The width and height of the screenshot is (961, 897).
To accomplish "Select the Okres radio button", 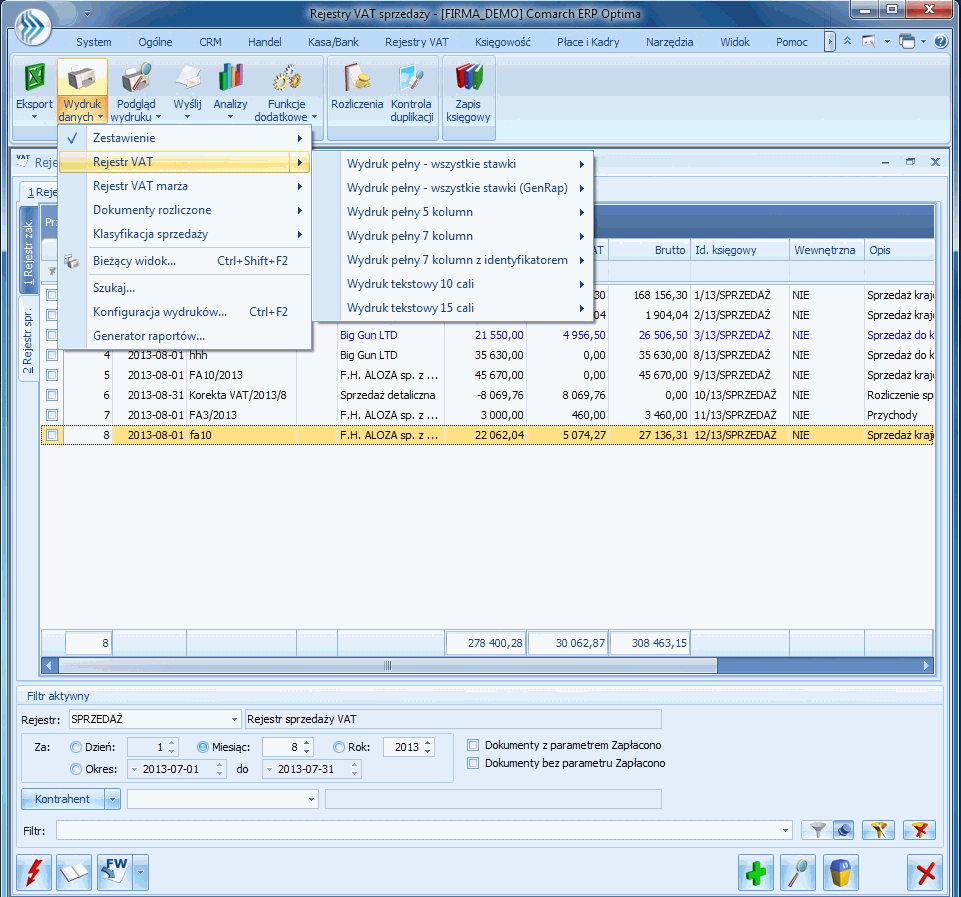I will [76, 769].
